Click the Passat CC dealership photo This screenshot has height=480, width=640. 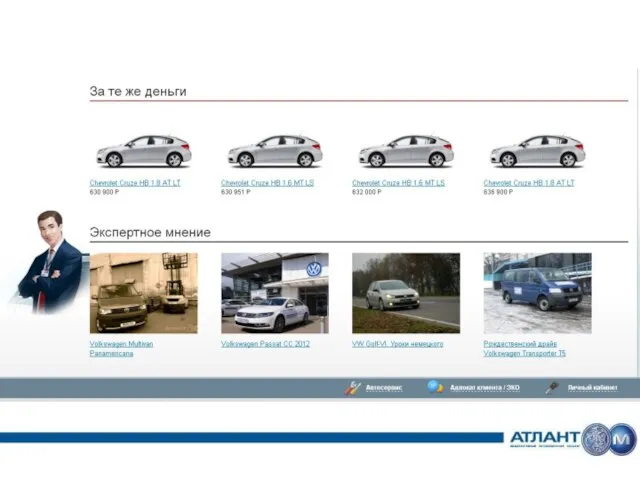tap(274, 292)
